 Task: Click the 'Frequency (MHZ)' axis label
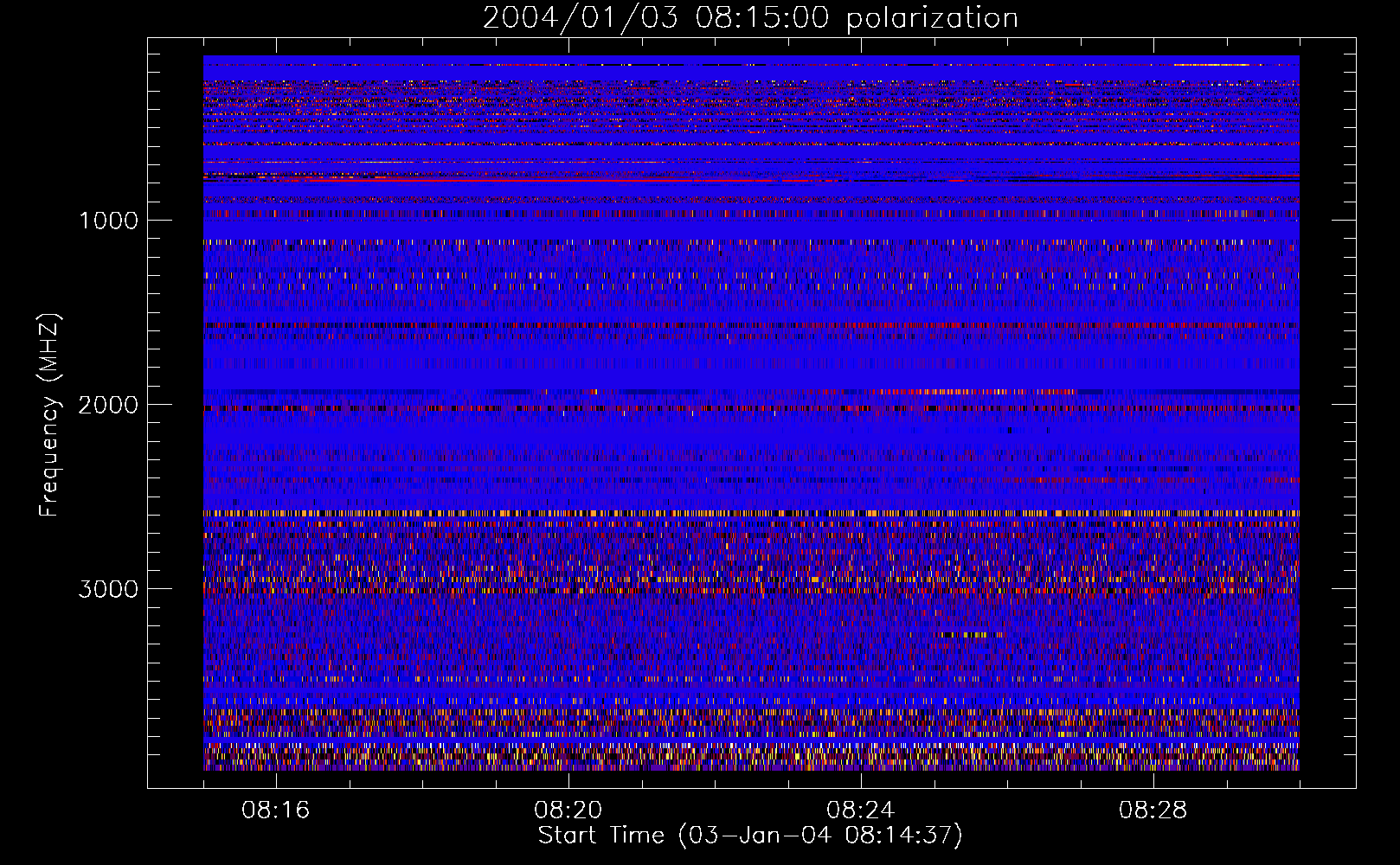coord(50,415)
